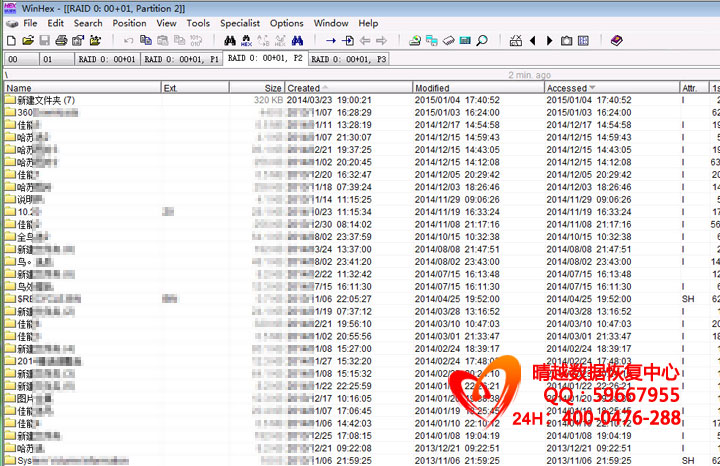Click the help book icon
The image size is (720, 466).
click(x=616, y=41)
